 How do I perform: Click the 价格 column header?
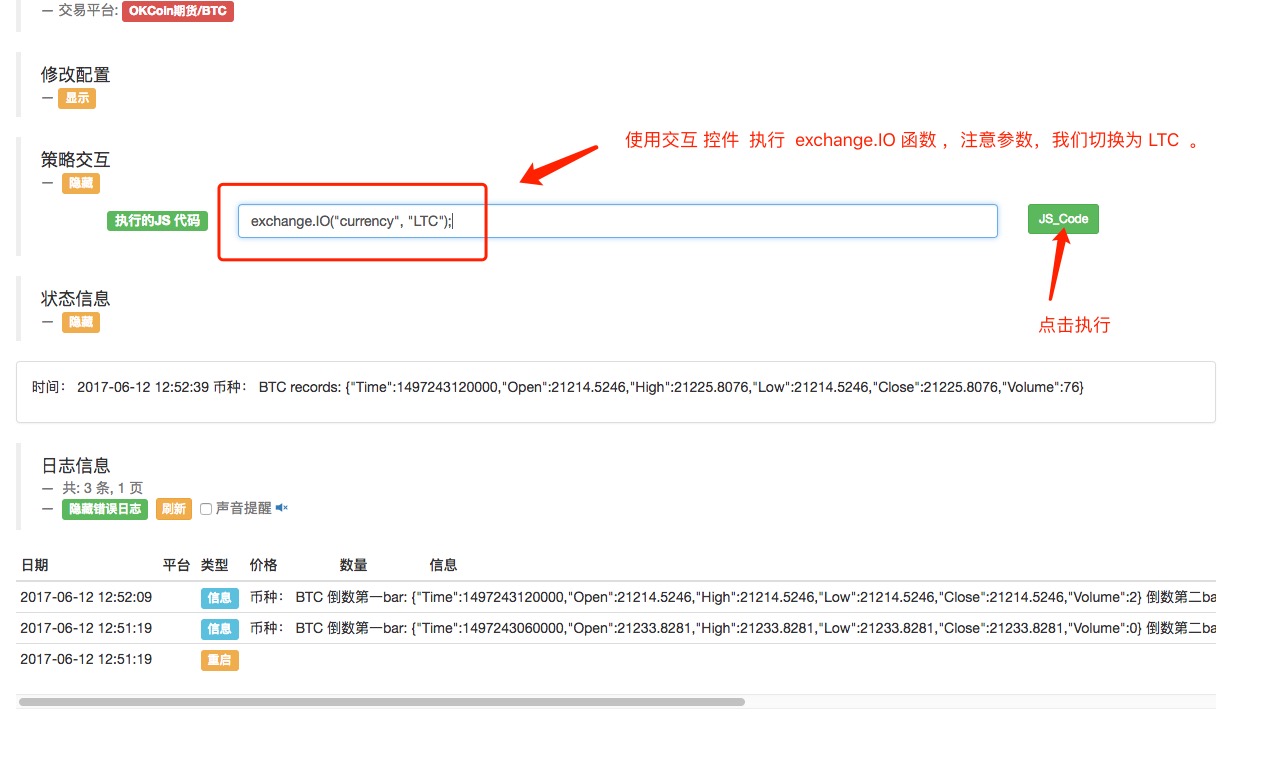coord(264,565)
